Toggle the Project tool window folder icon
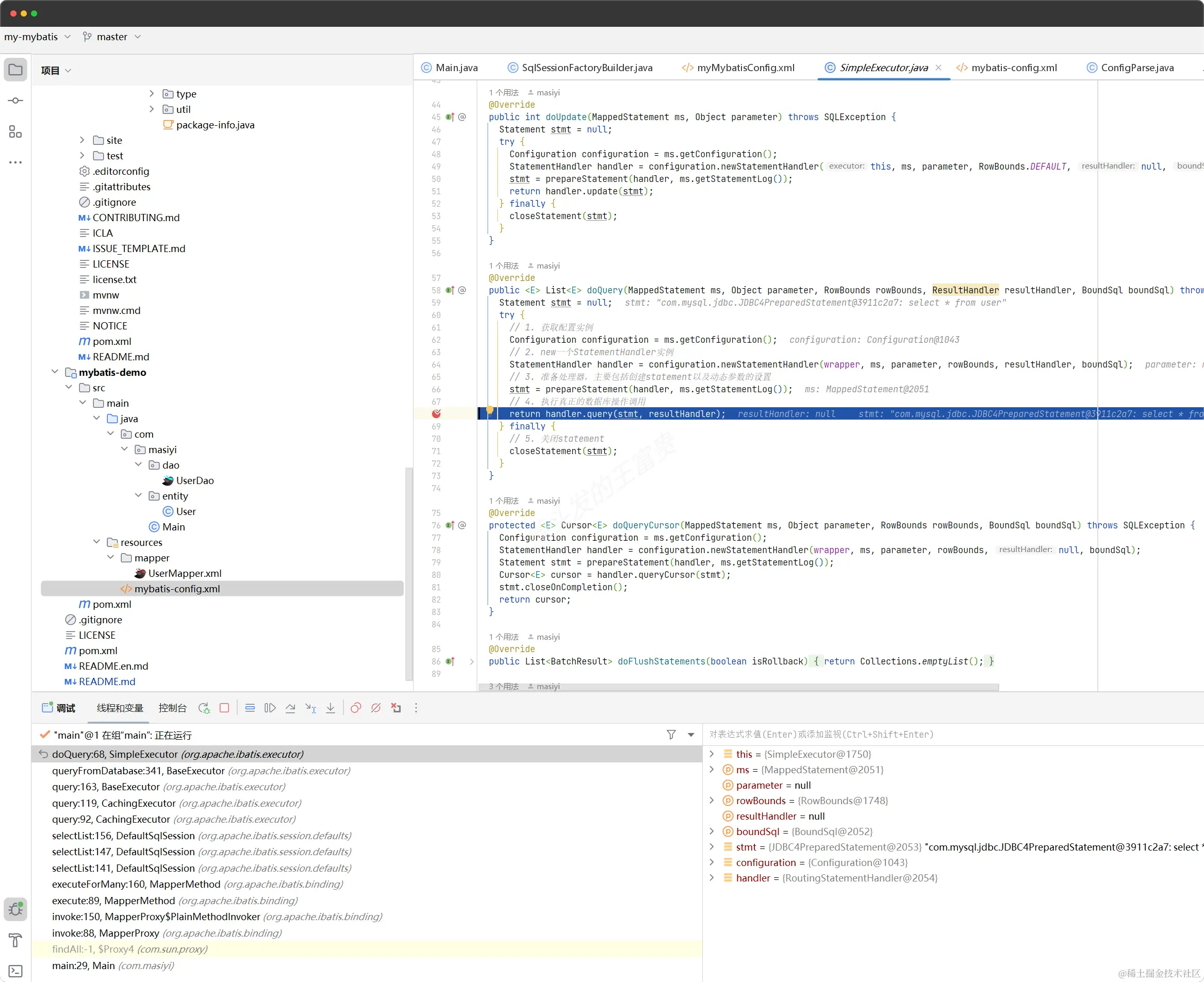 point(15,70)
